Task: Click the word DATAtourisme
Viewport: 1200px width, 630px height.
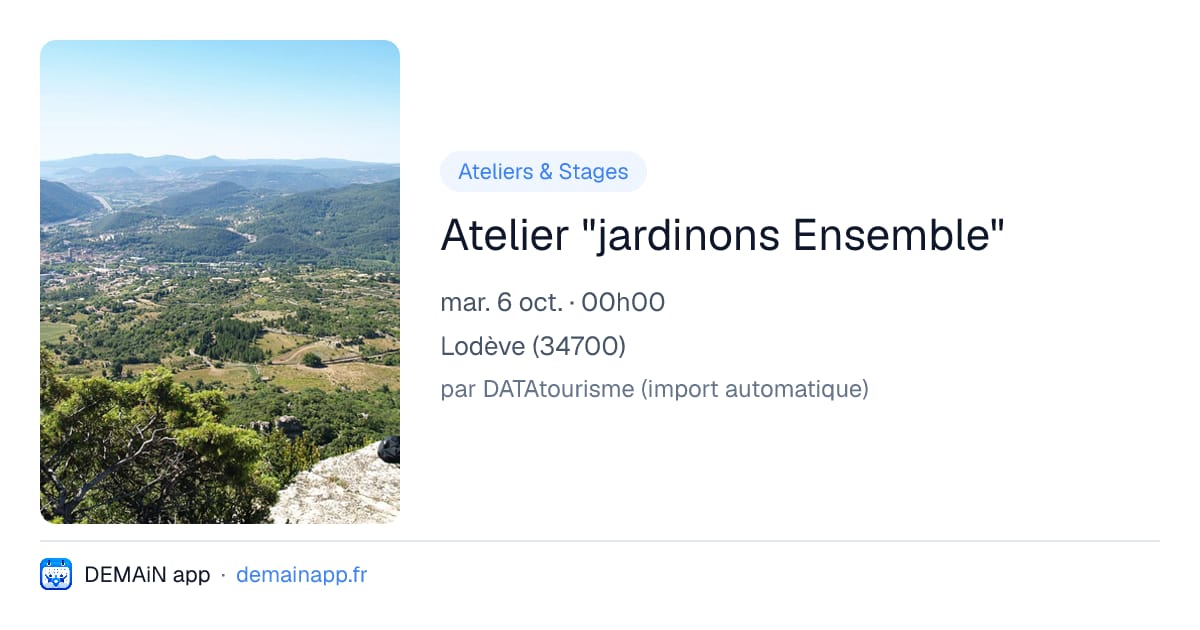Action: click(x=559, y=389)
